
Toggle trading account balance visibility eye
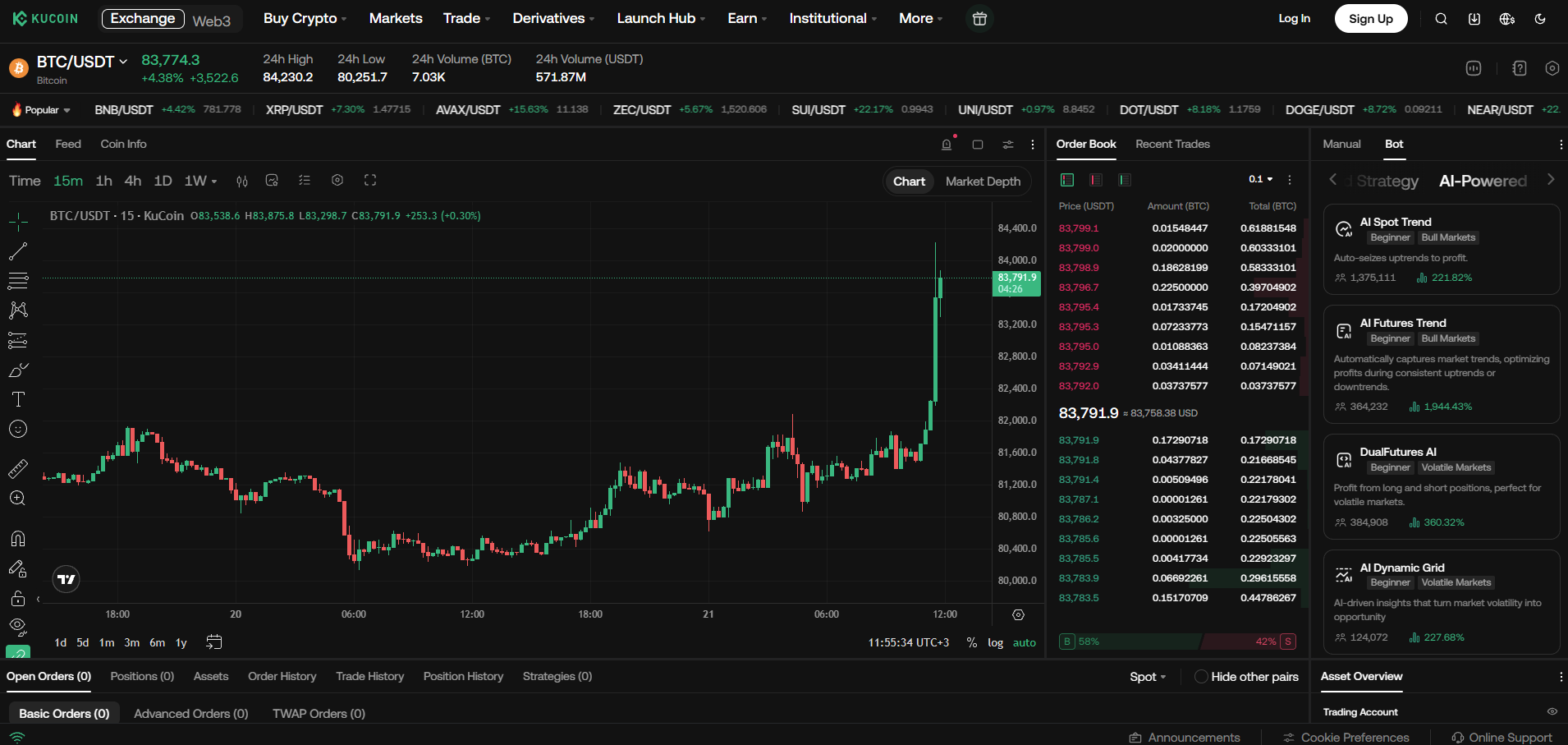(1552, 711)
